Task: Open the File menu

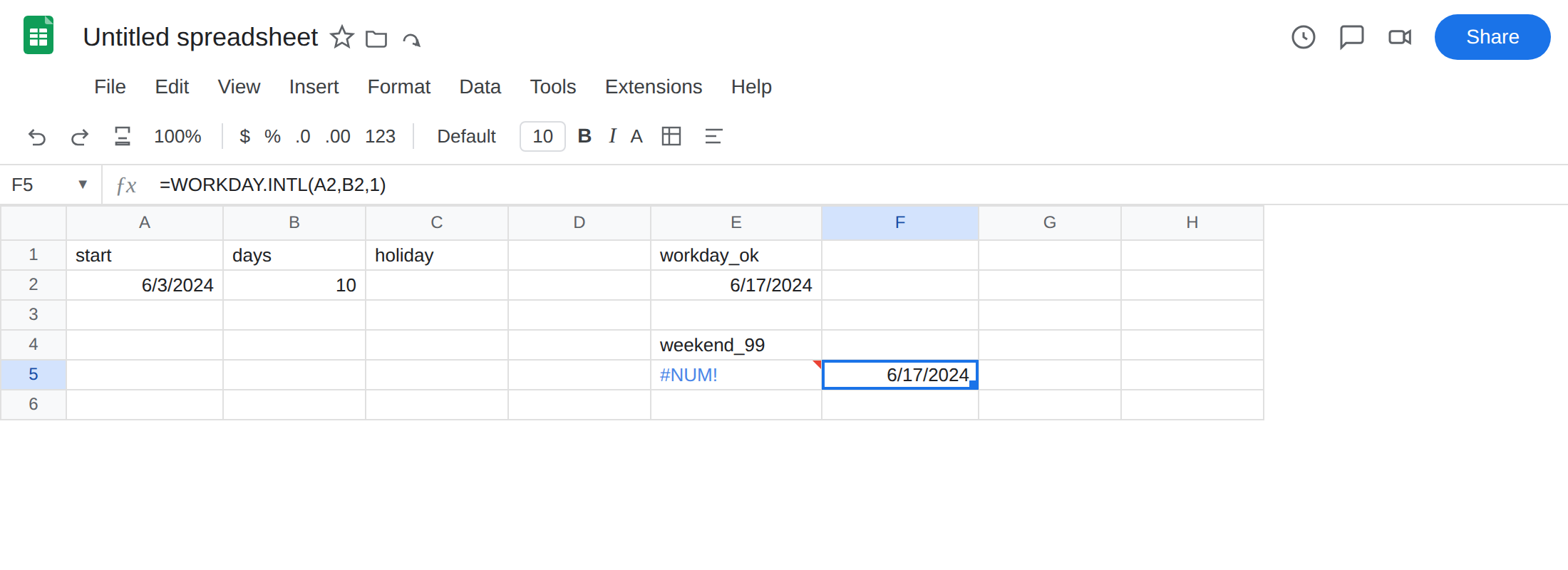Action: pyautogui.click(x=110, y=87)
